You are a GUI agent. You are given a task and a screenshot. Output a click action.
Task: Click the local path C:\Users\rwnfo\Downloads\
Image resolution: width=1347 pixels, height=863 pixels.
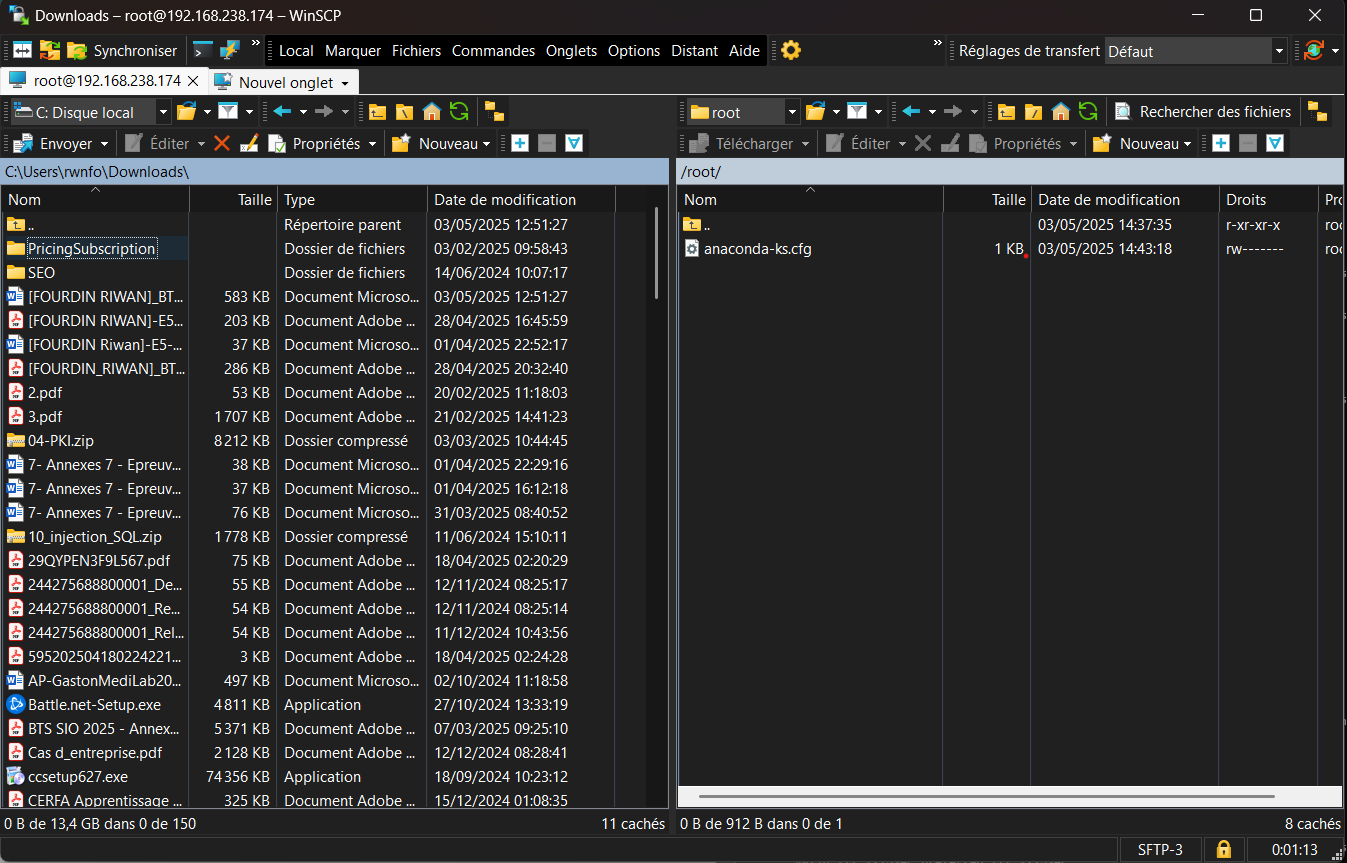point(97,172)
